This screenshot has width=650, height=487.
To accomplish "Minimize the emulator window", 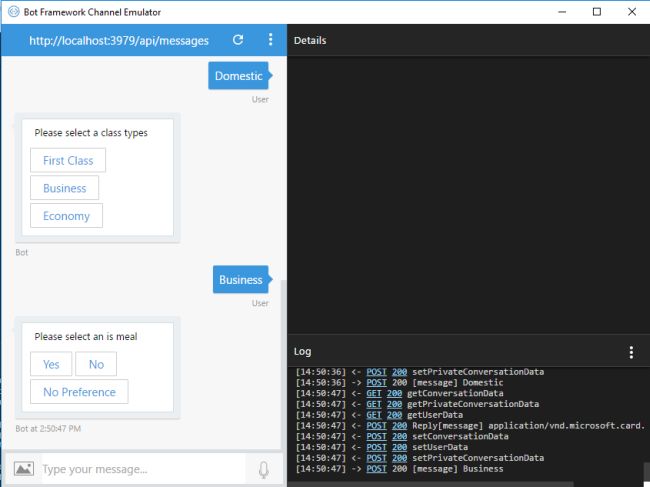I will coord(562,12).
